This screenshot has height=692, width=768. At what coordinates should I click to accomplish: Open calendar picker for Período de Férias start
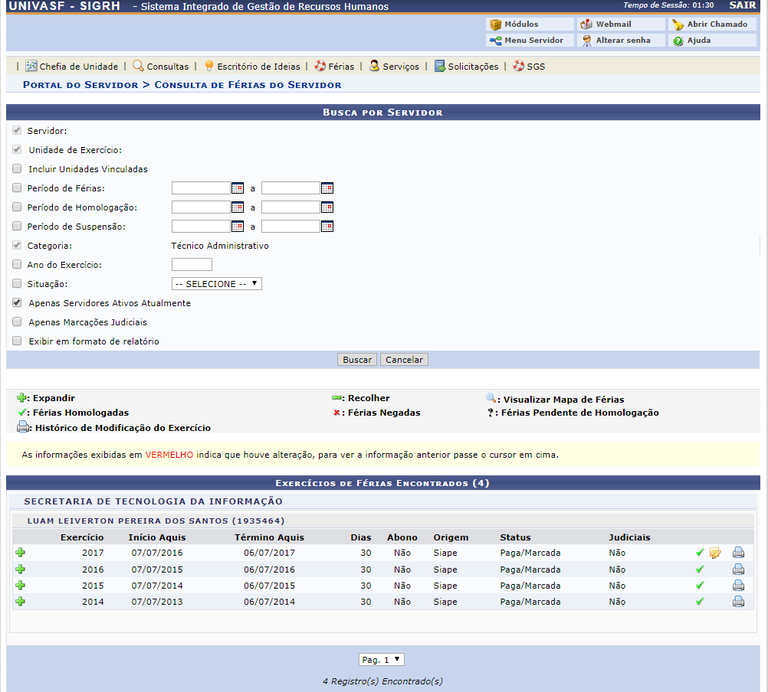pos(238,188)
